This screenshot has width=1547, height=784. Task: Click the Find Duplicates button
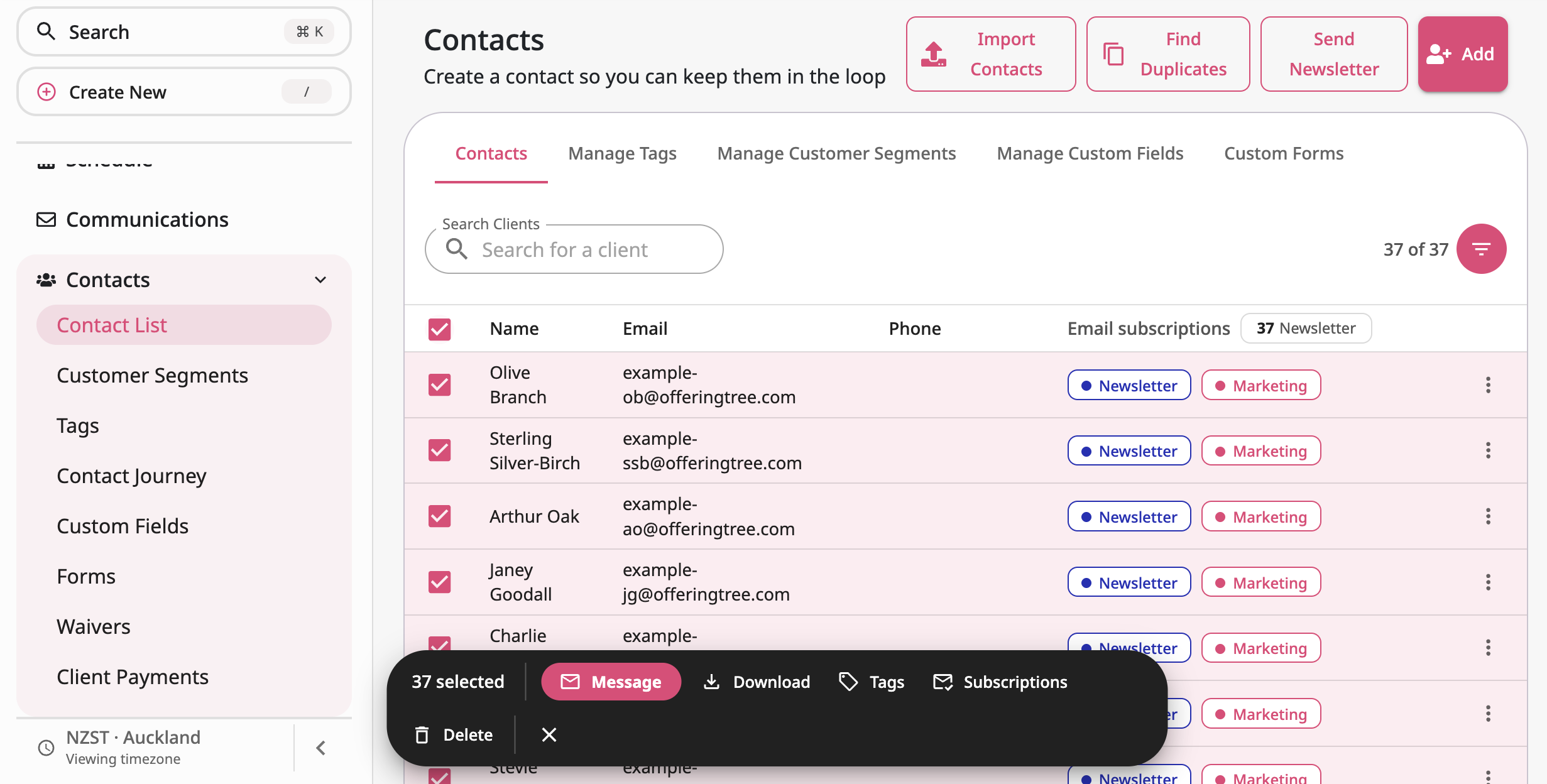[x=1167, y=54]
